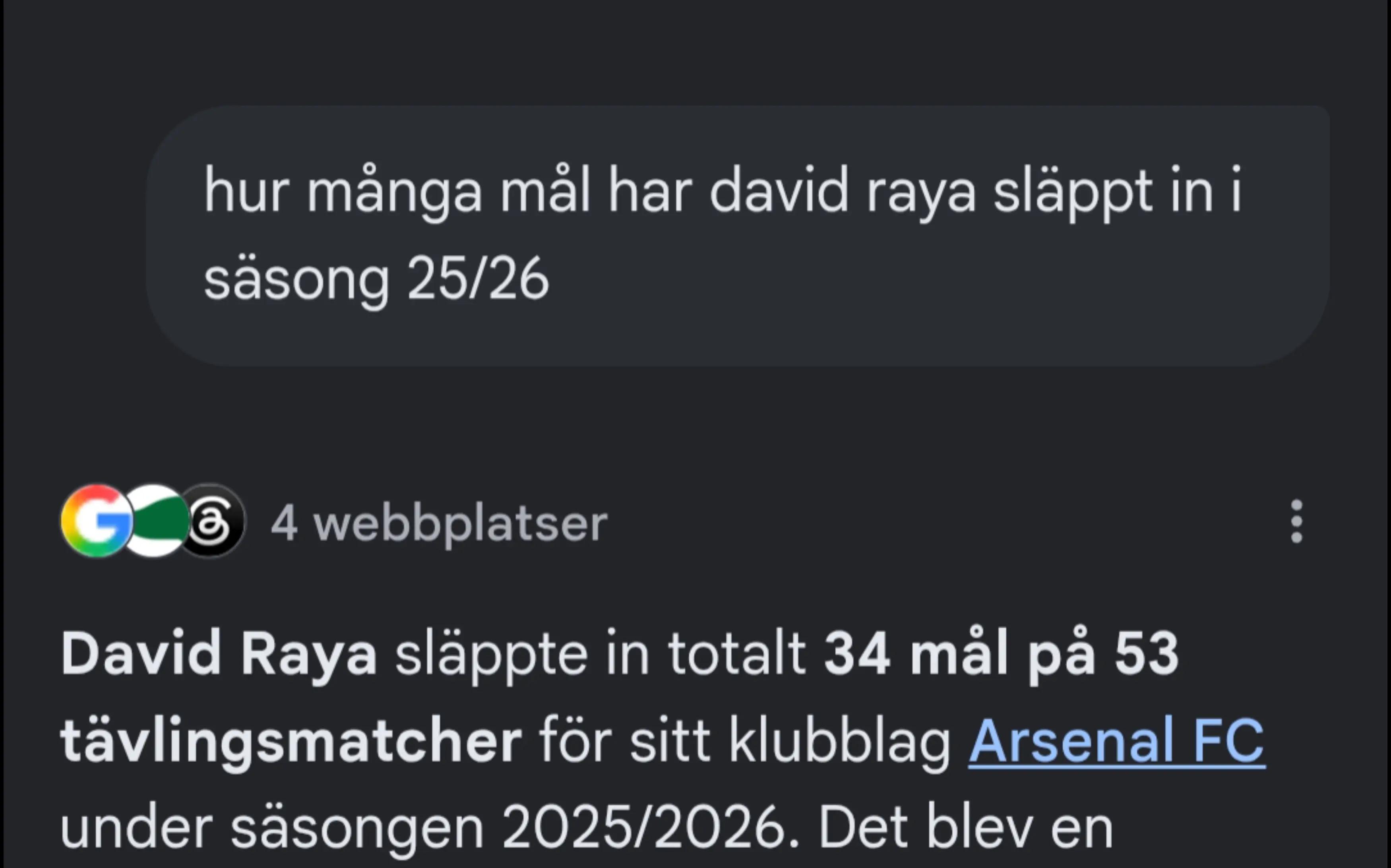This screenshot has height=868, width=1391.
Task: Select the user question message bubble
Action: (x=738, y=235)
